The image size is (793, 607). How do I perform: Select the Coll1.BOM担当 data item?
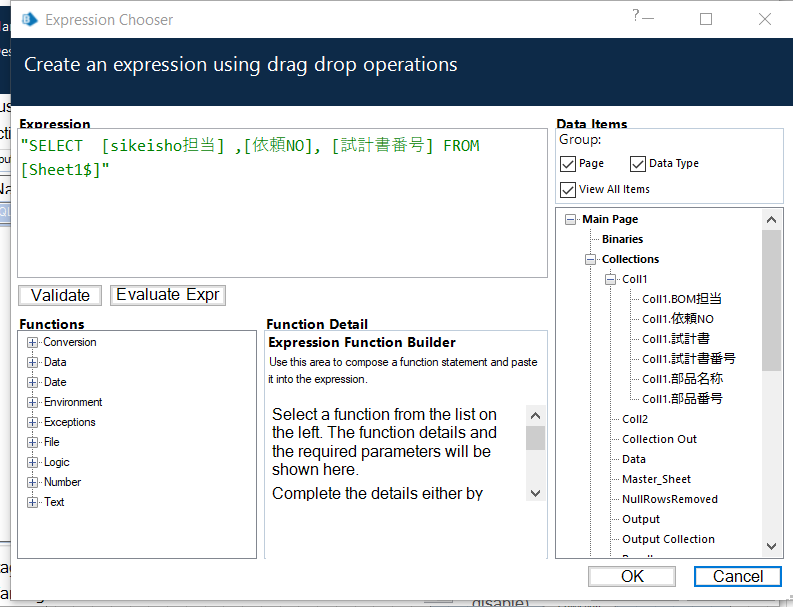pos(681,299)
